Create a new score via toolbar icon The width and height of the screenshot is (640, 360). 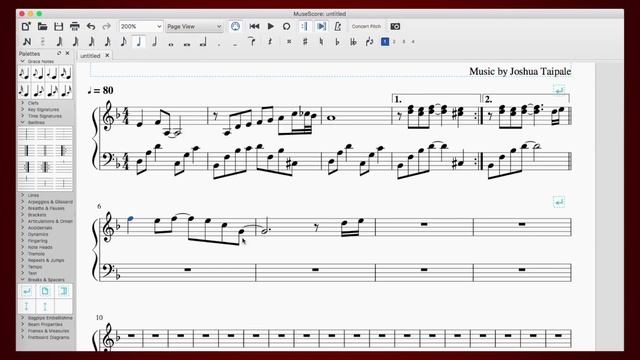click(x=26, y=27)
